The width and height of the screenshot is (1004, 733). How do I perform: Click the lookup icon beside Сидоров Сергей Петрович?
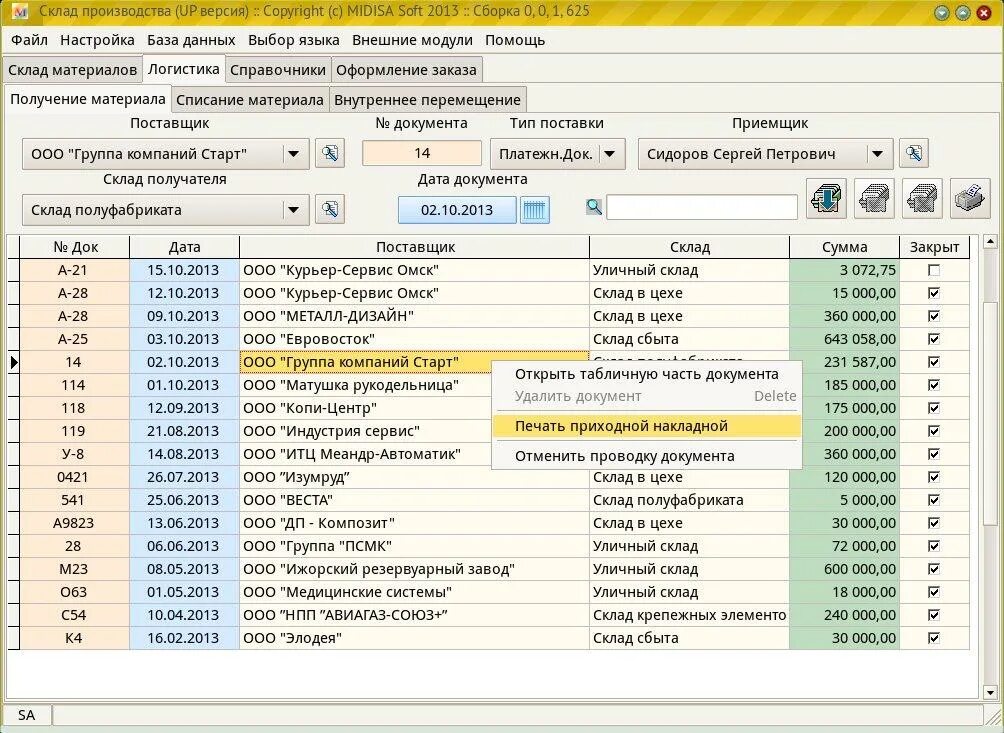click(x=914, y=154)
